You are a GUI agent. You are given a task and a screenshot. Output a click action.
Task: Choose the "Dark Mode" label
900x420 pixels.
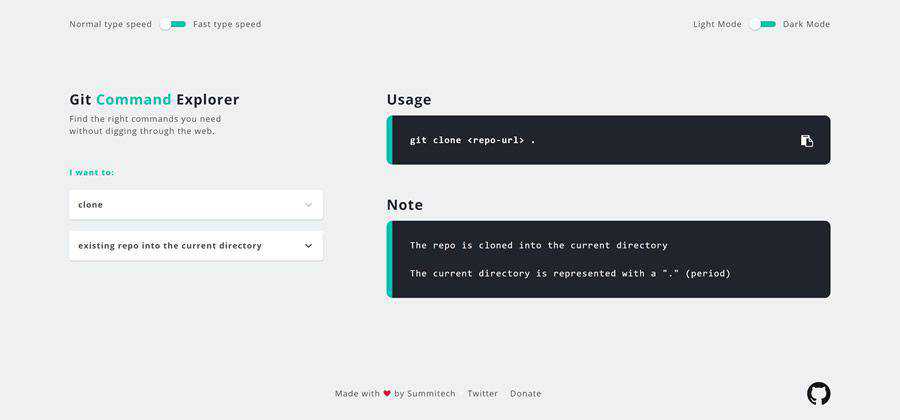click(x=806, y=24)
